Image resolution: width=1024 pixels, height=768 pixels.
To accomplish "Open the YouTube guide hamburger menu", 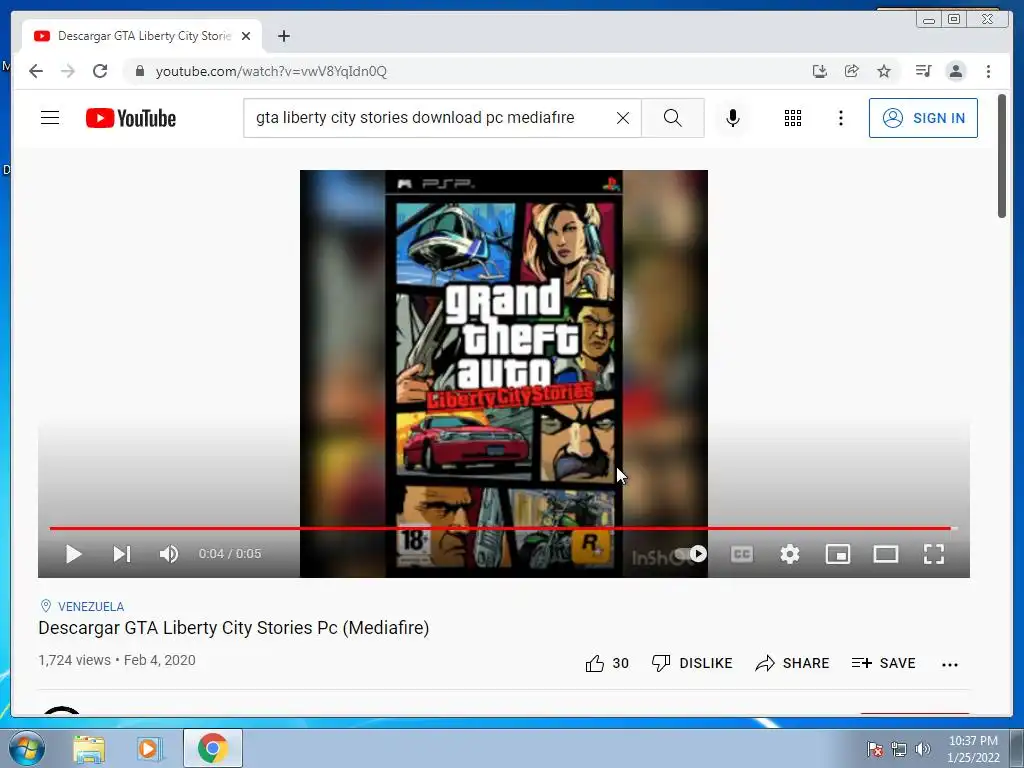I will (x=50, y=118).
